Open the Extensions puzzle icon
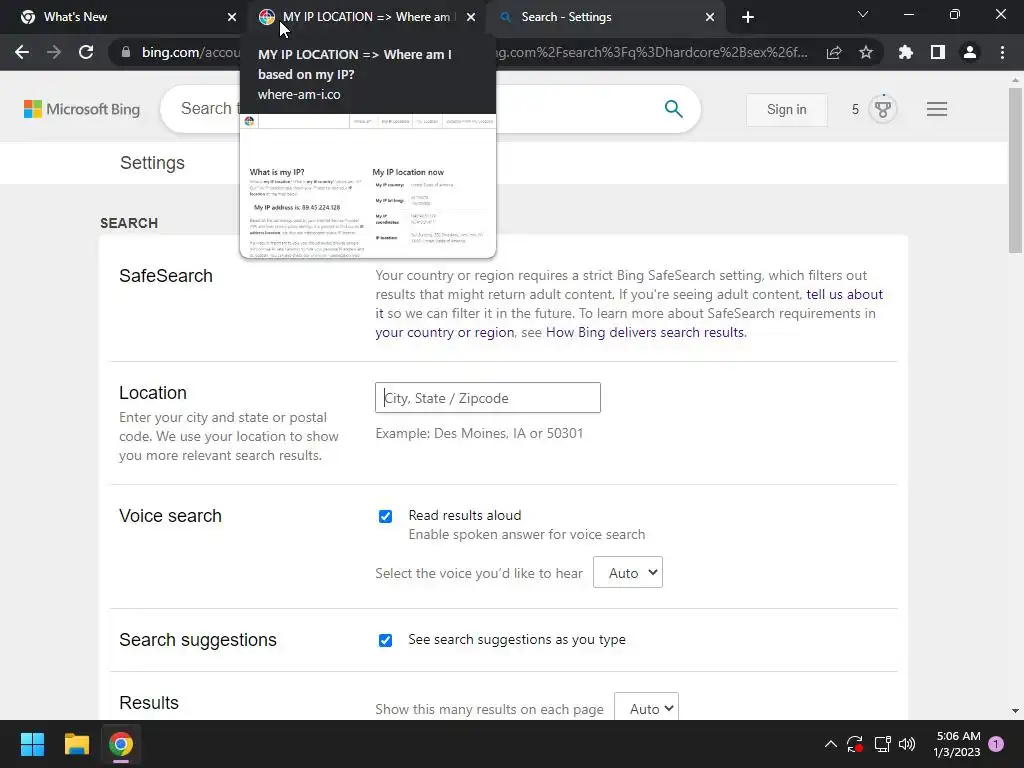The image size is (1024, 768). (x=906, y=52)
